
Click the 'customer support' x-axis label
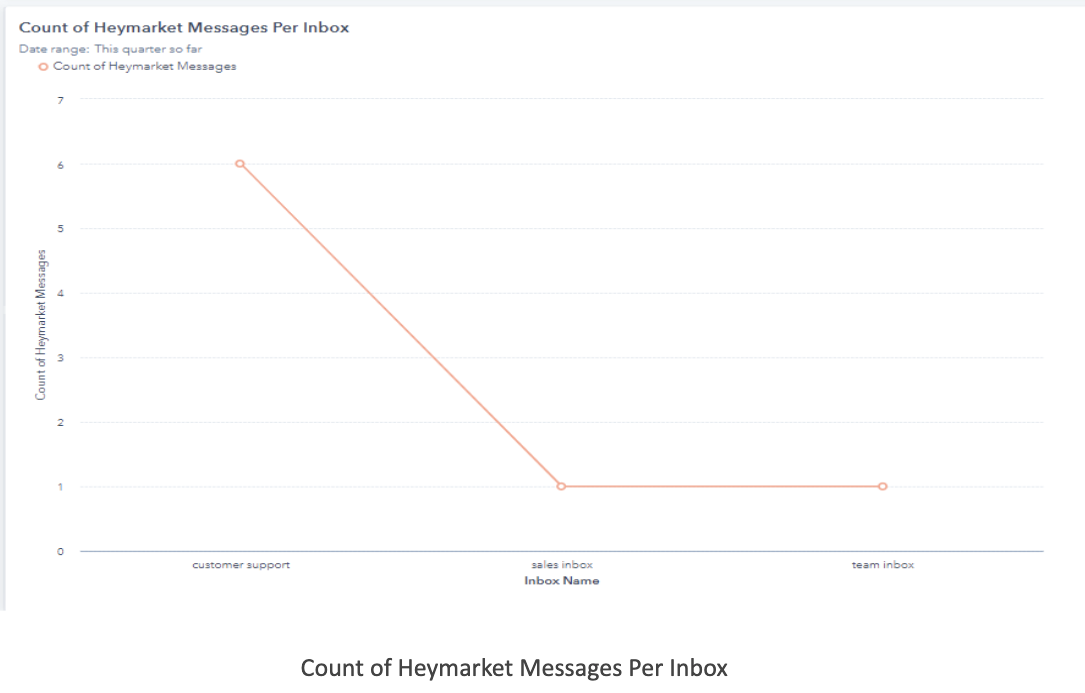(241, 565)
